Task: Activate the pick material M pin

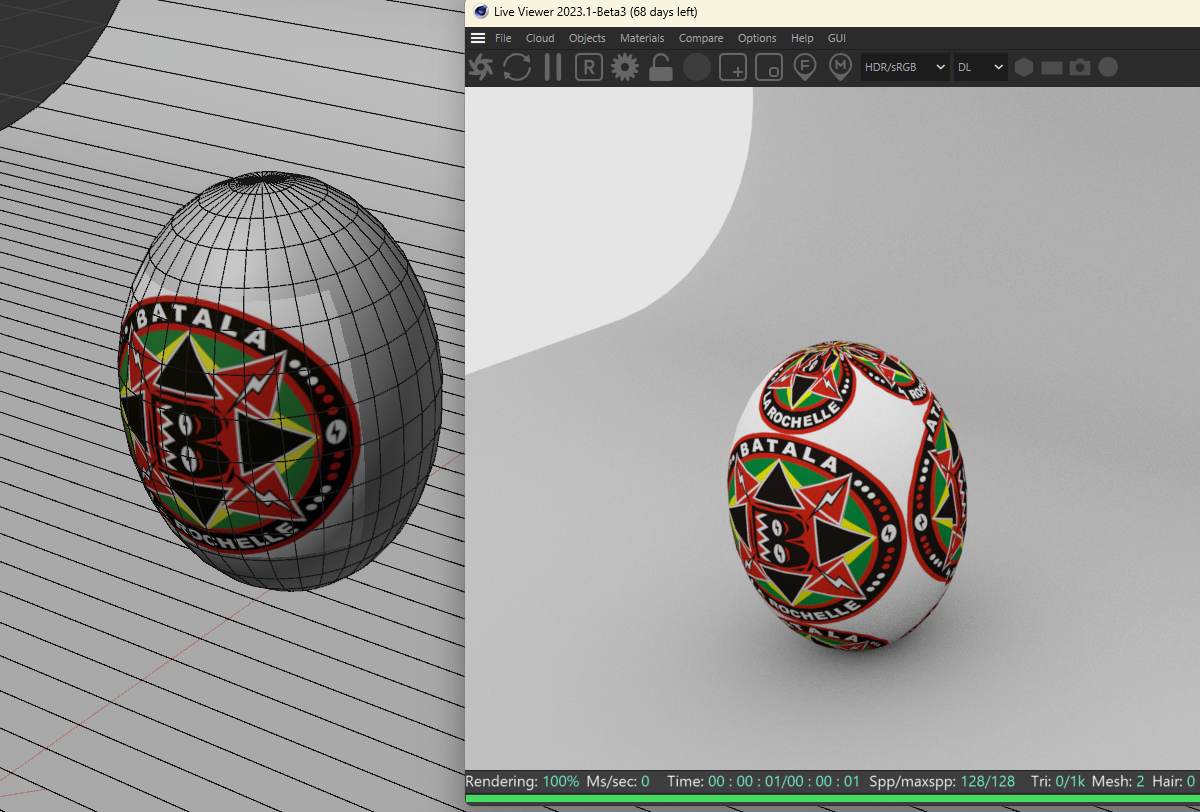Action: 840,67
